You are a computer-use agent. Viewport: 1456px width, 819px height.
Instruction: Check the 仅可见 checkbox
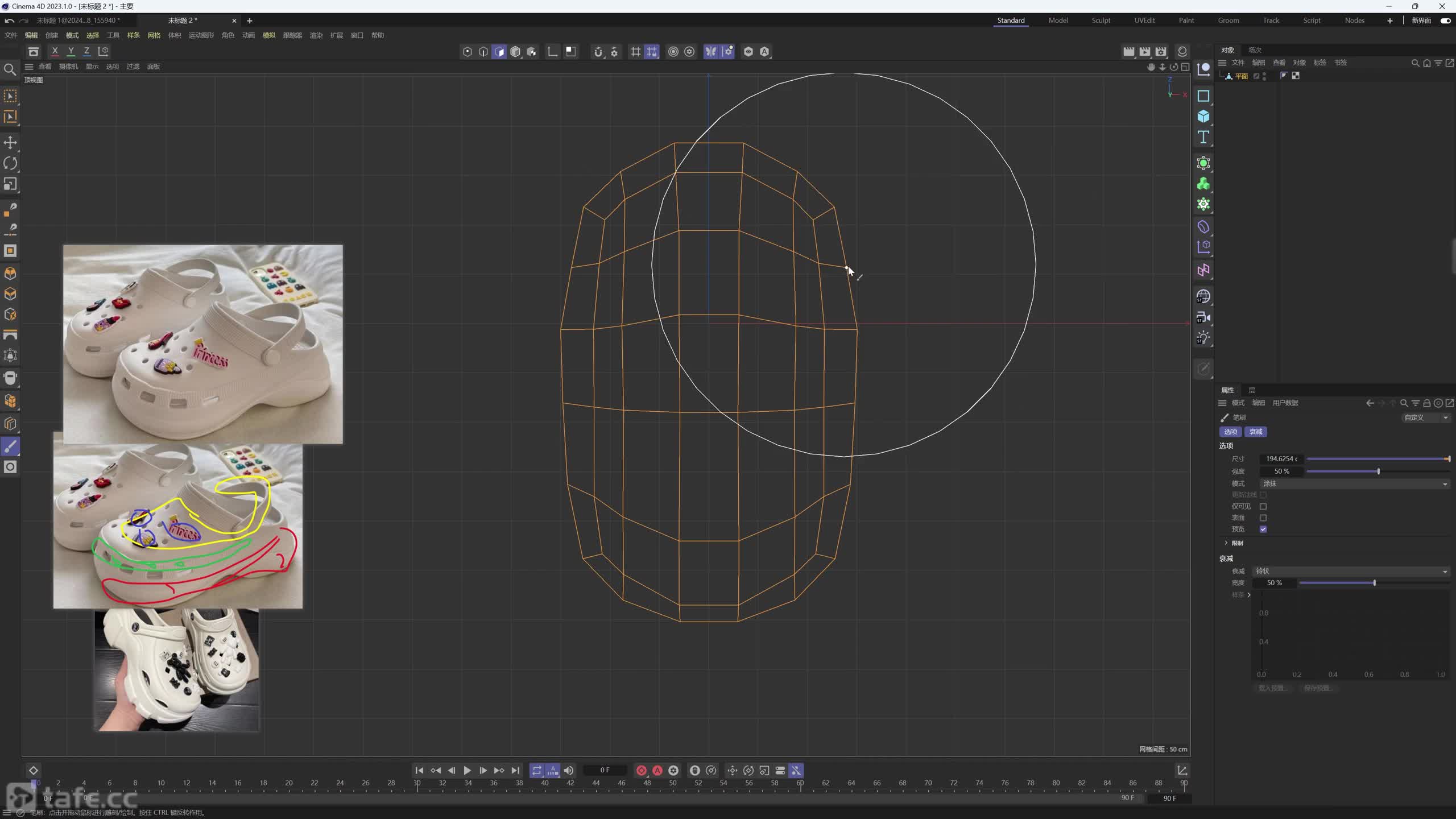pos(1263,506)
